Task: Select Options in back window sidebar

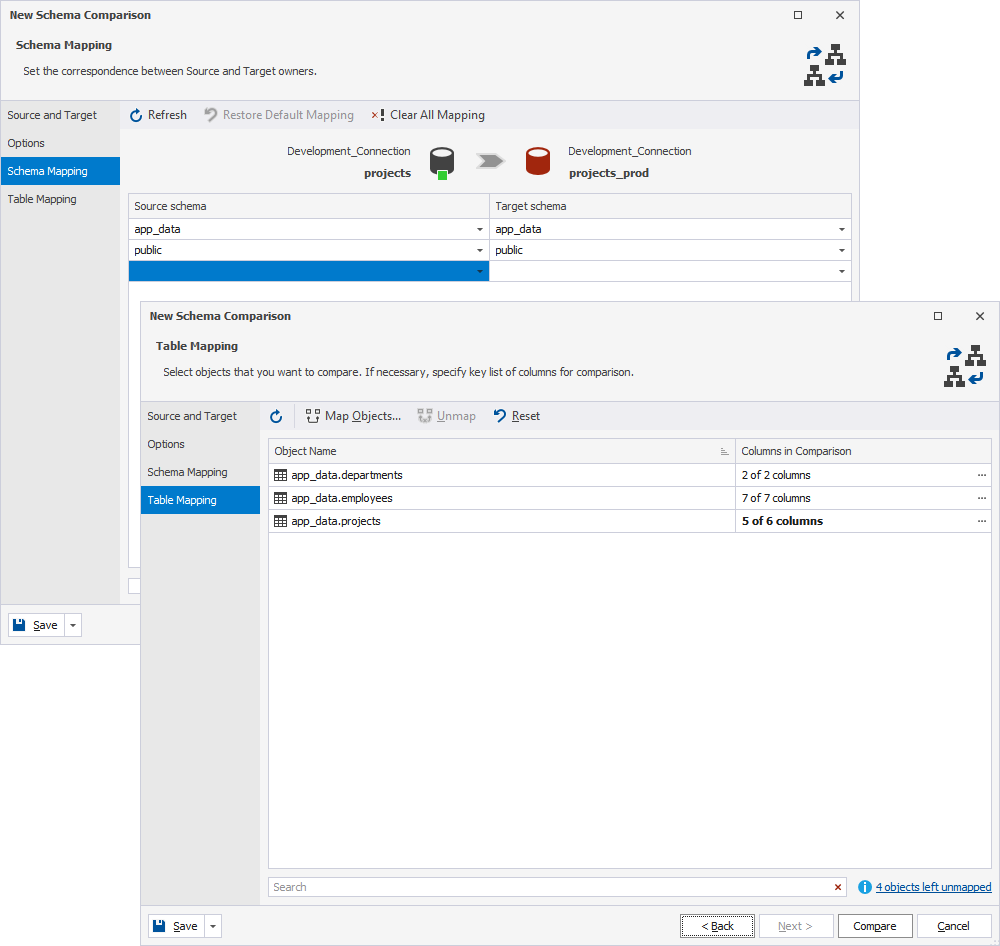Action: pyautogui.click(x=60, y=143)
